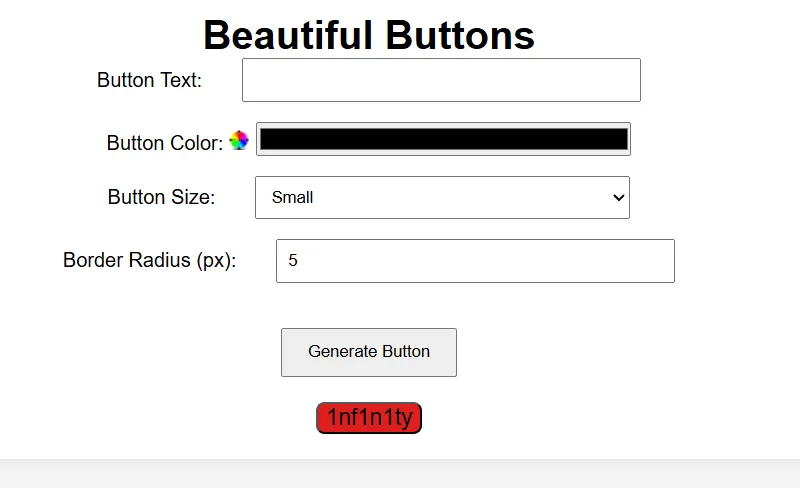Viewport: 800px width, 488px height.
Task: Open the black Button Color picker
Action: [x=443, y=139]
